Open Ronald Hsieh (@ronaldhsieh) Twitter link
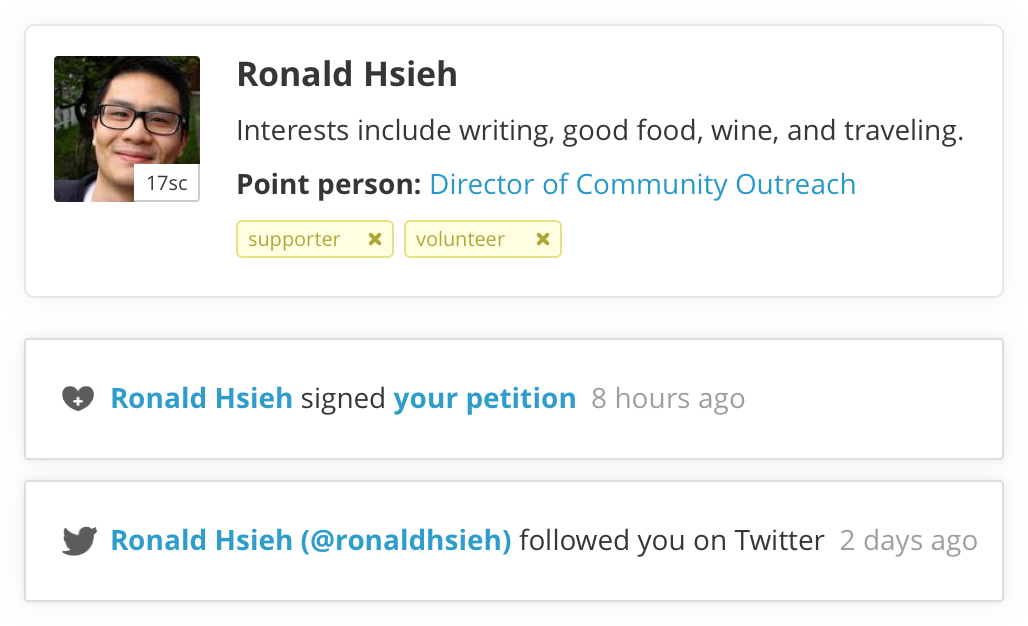The width and height of the screenshot is (1028, 626). [311, 541]
